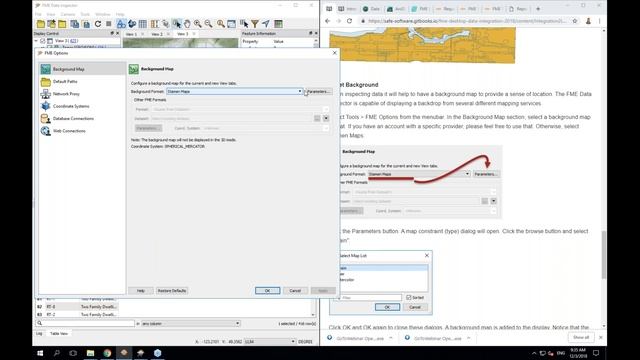This screenshot has height=360, width=640.
Task: Toggle the 2D/3D shapes view icon
Action: (121, 24)
